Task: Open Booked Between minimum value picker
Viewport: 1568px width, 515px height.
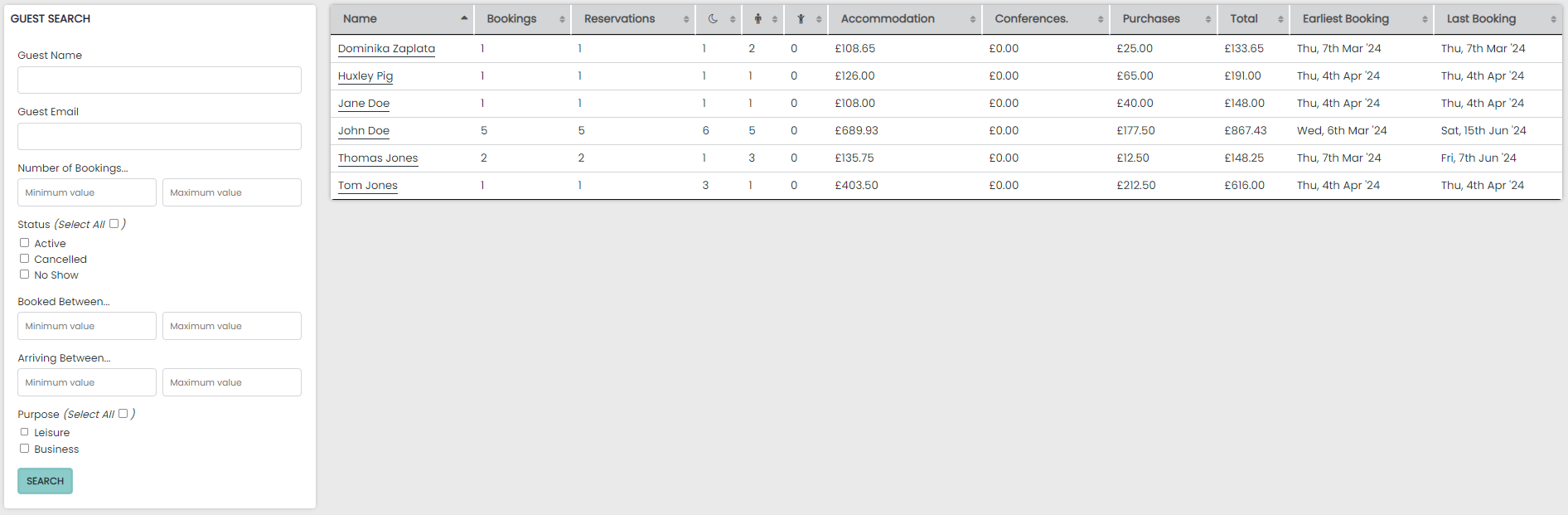Action: [x=87, y=326]
